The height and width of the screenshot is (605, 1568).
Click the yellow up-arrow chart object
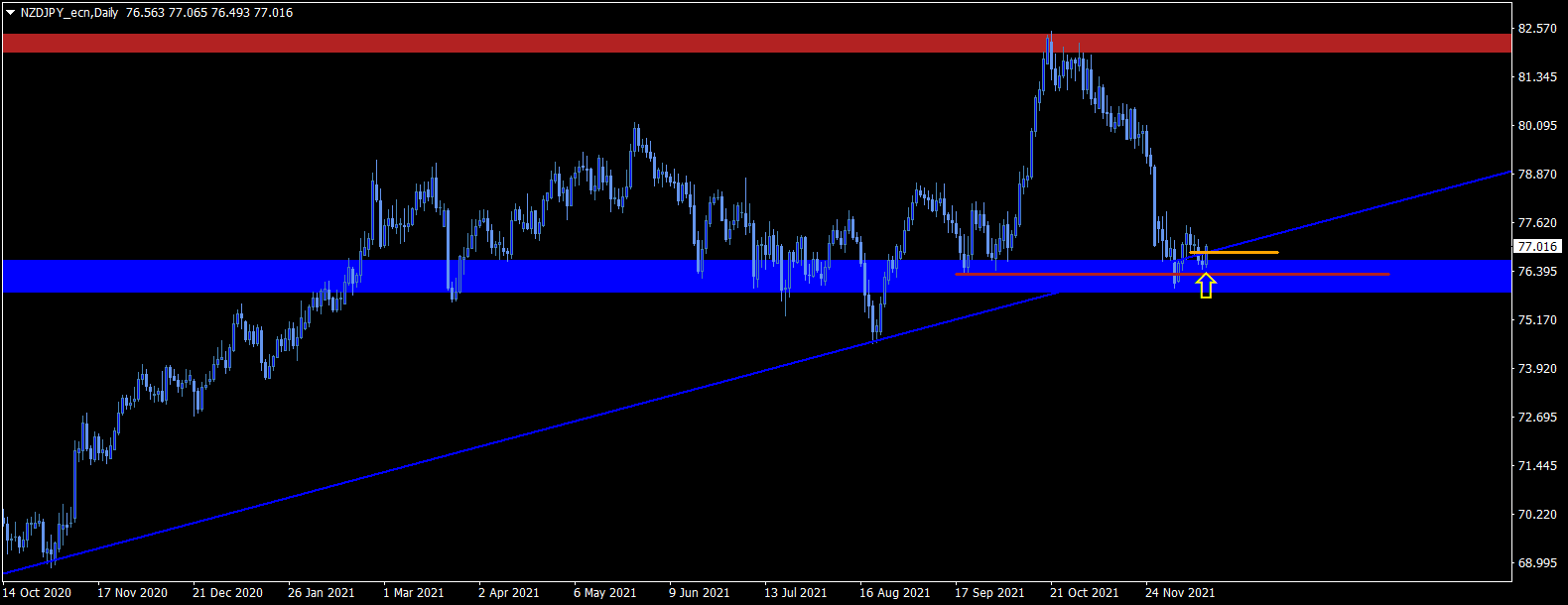[1205, 287]
